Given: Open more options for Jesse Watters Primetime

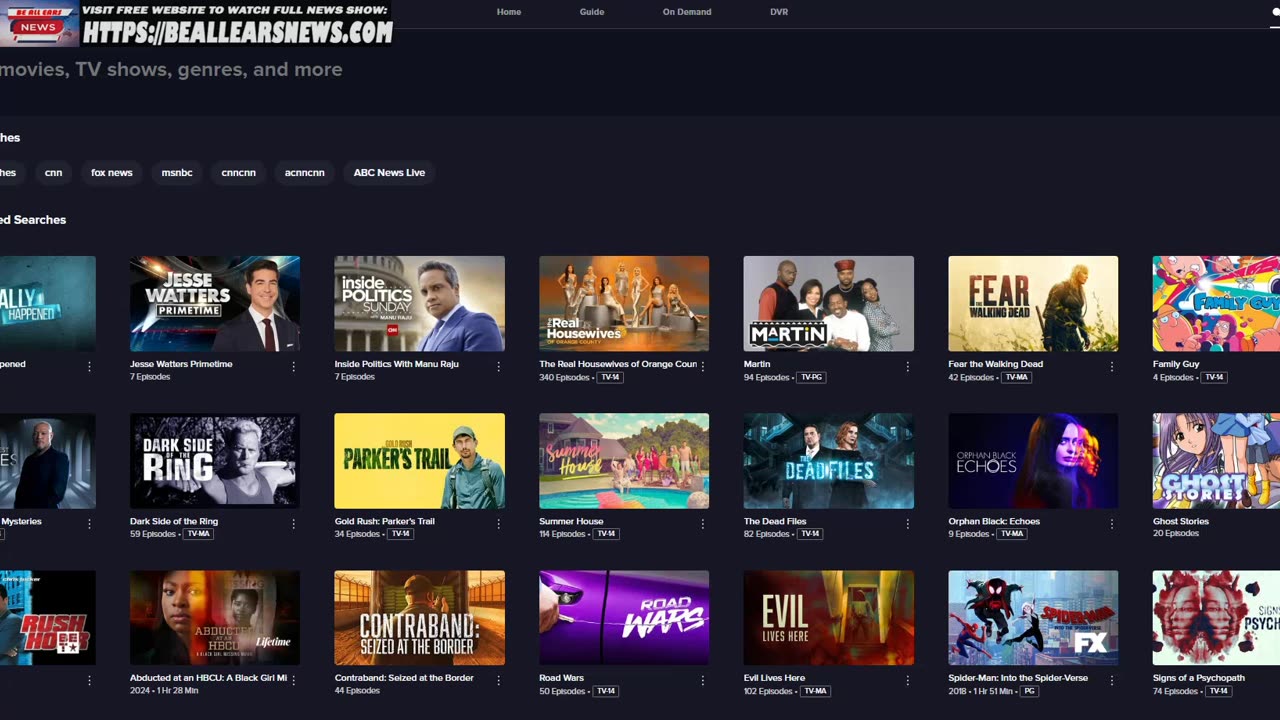Looking at the screenshot, I should click(294, 366).
